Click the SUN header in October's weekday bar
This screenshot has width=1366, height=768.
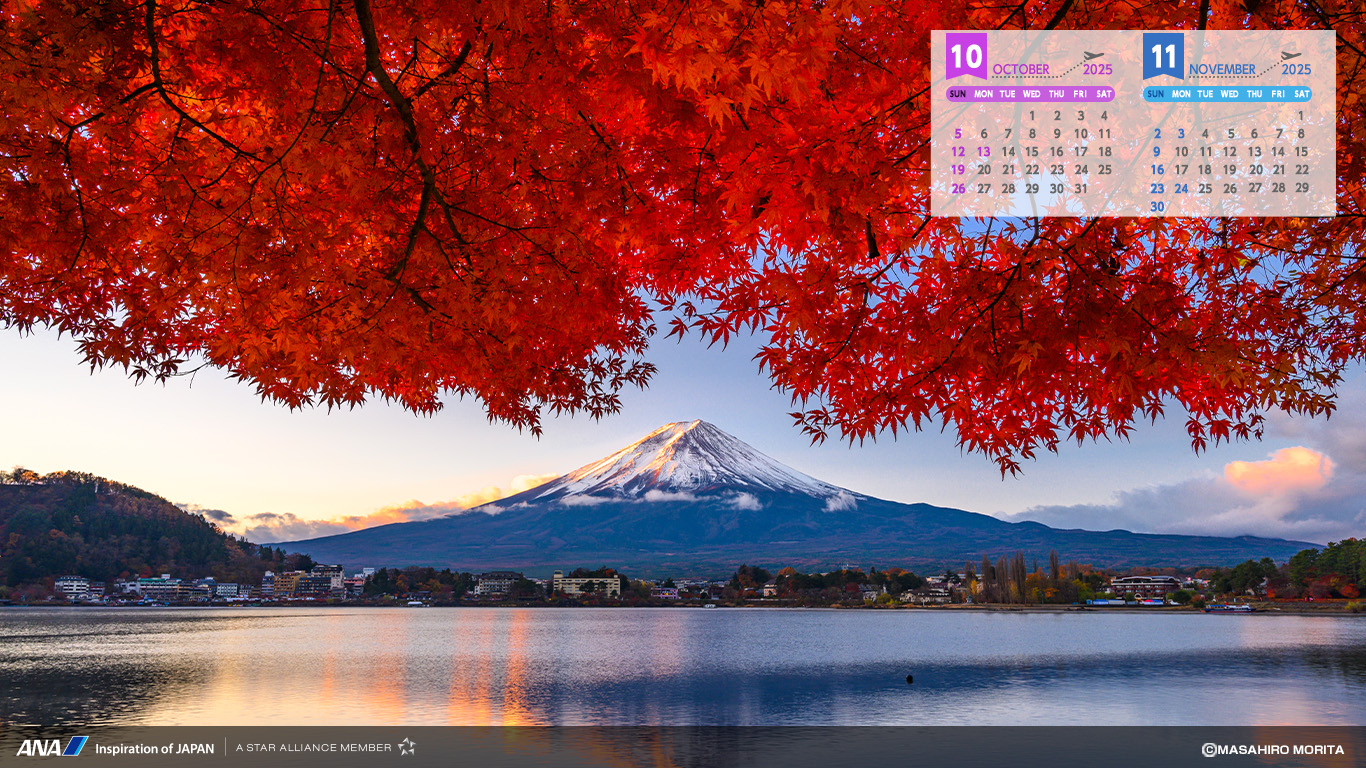click(x=958, y=94)
